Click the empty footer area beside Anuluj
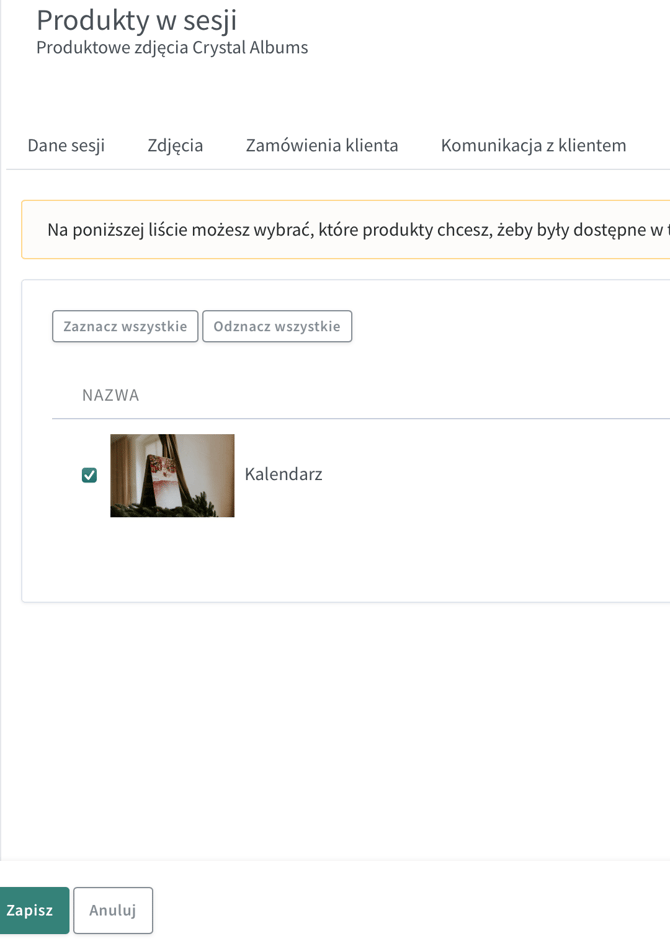This screenshot has width=670, height=949. coord(400,910)
